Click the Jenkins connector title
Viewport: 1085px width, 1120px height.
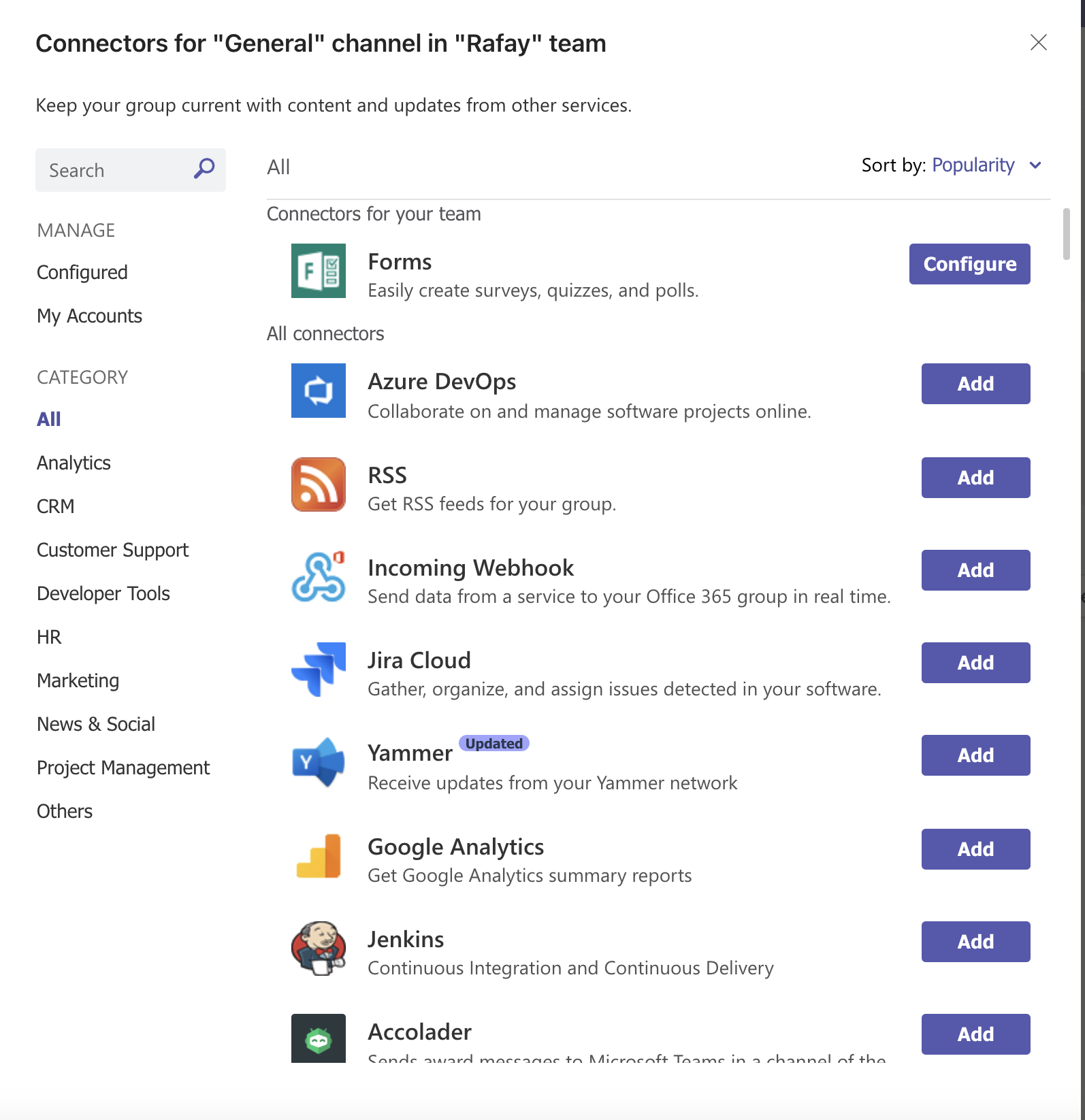[406, 940]
